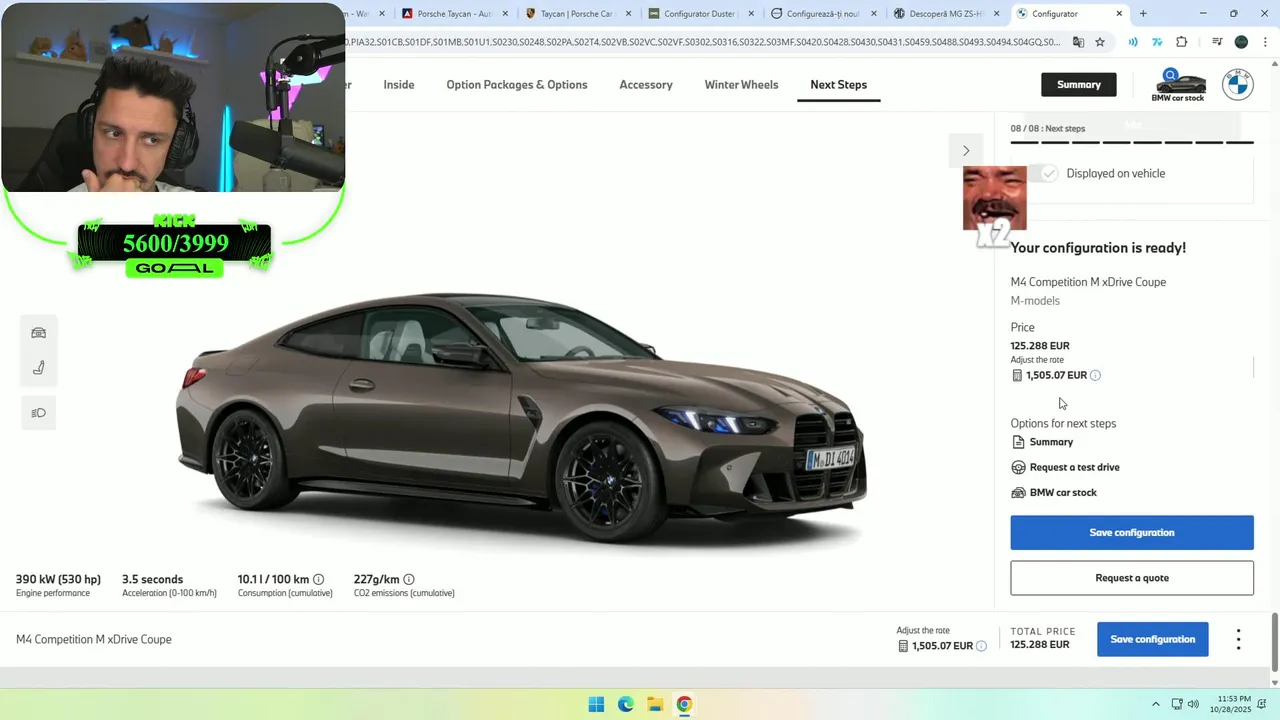Image resolution: width=1280 pixels, height=720 pixels.
Task: Expand the side panel with the arrow chevron
Action: 966,151
